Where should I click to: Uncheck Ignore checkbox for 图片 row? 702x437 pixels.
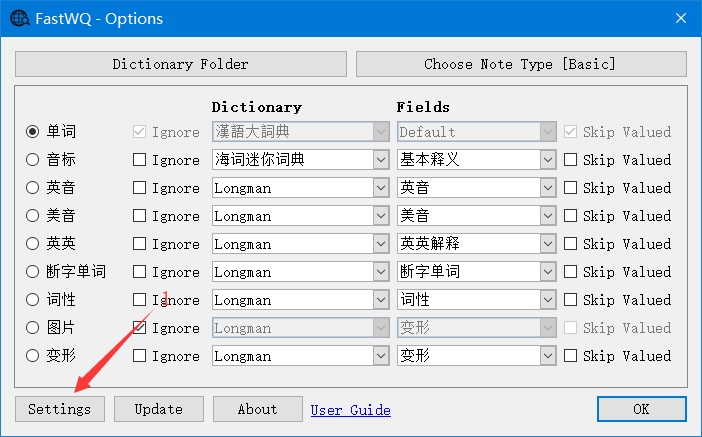[x=140, y=328]
